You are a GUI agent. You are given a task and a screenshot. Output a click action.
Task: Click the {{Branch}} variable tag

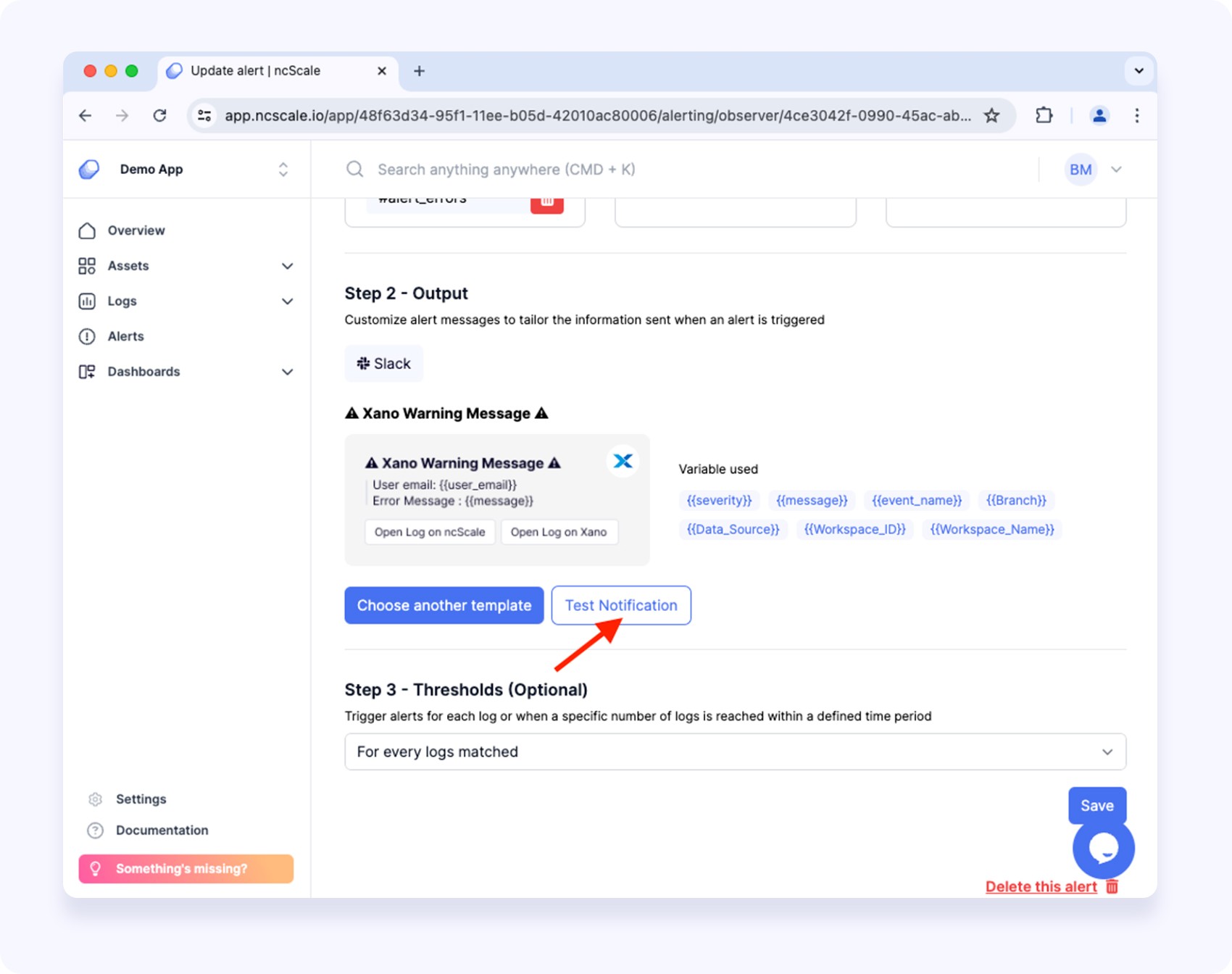[1016, 501]
